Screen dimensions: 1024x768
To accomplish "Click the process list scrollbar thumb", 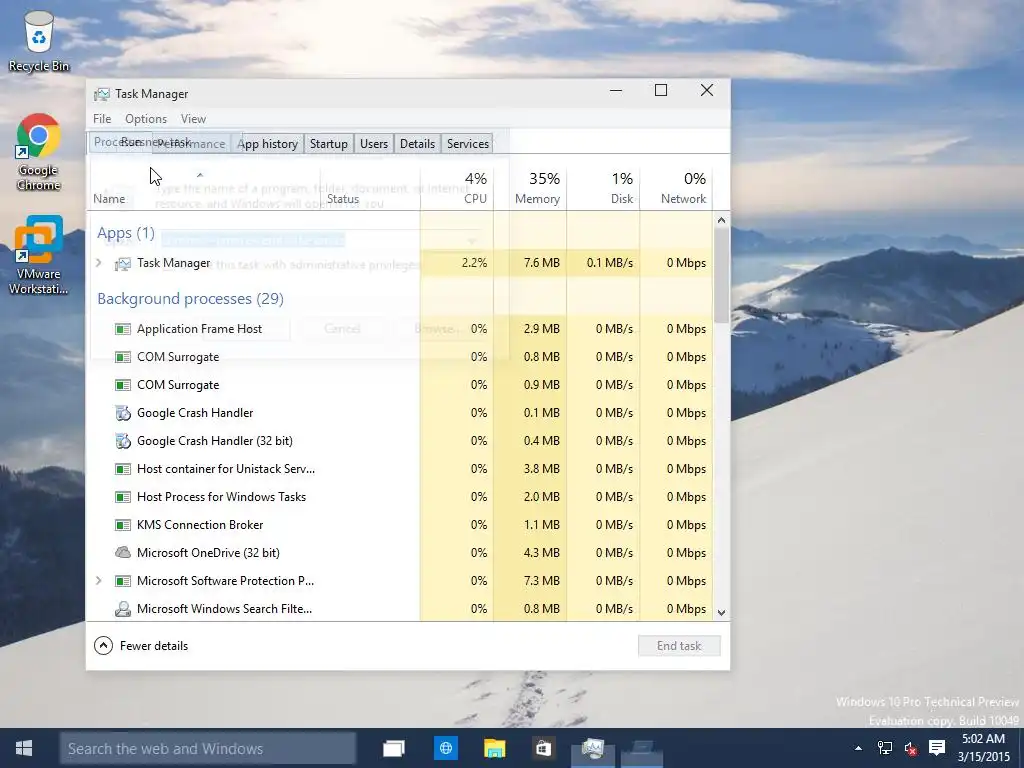I will (721, 276).
